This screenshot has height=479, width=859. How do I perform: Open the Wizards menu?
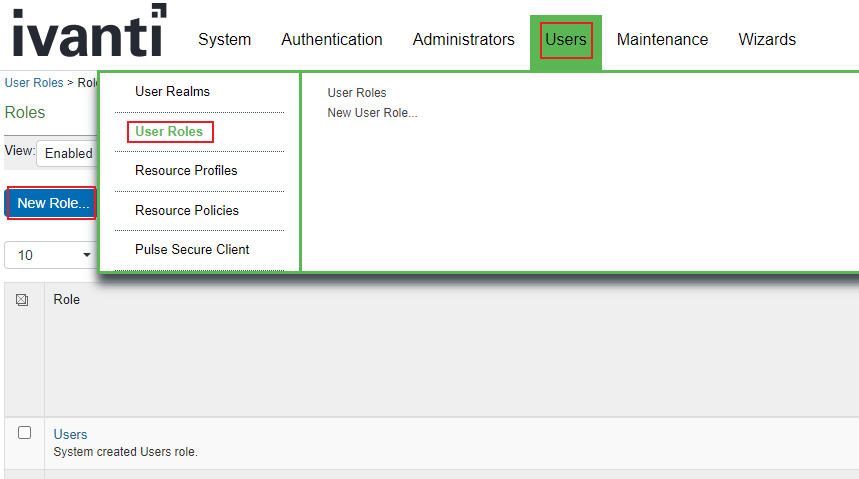click(767, 40)
